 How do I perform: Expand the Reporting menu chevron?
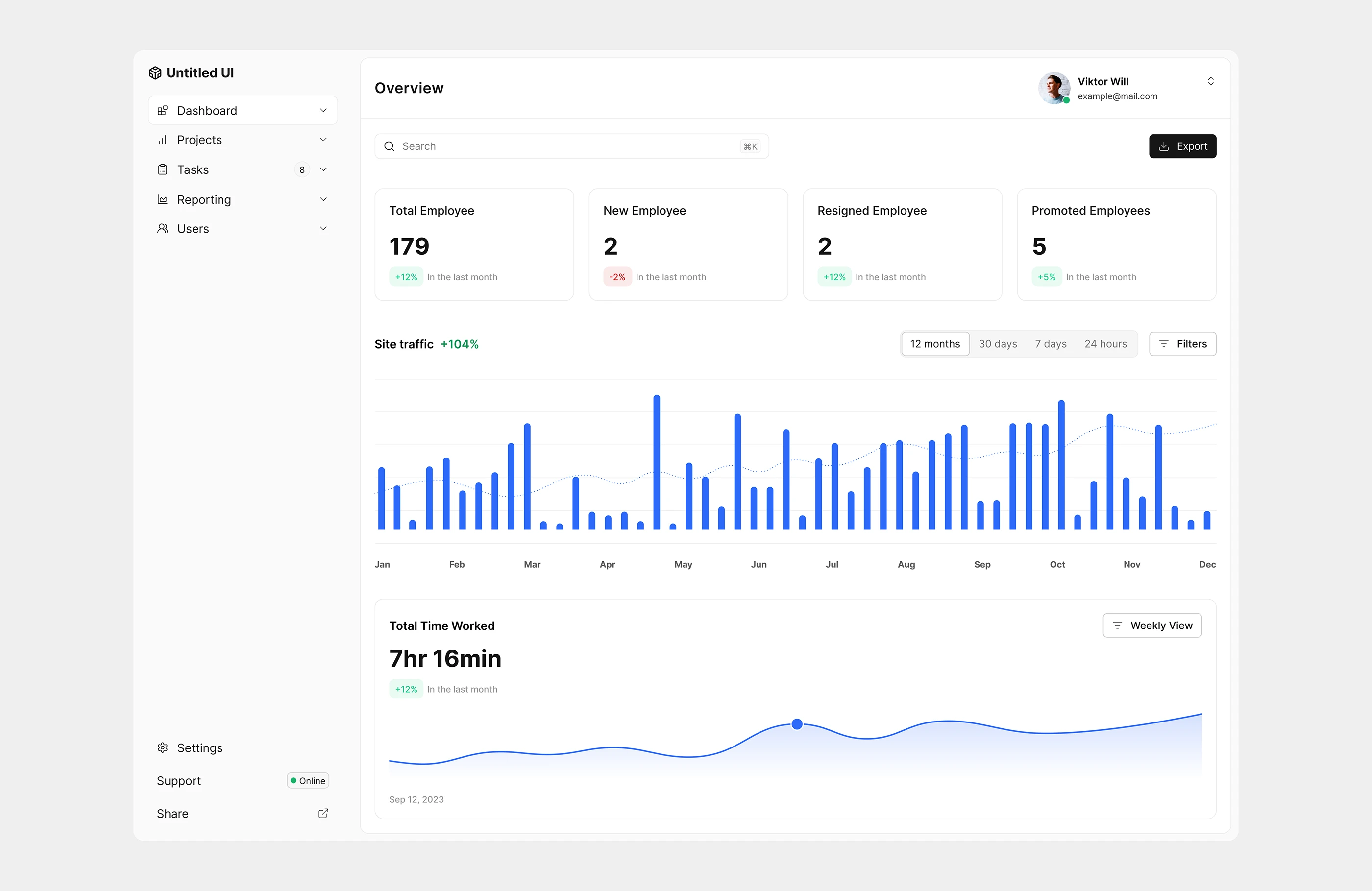323,199
